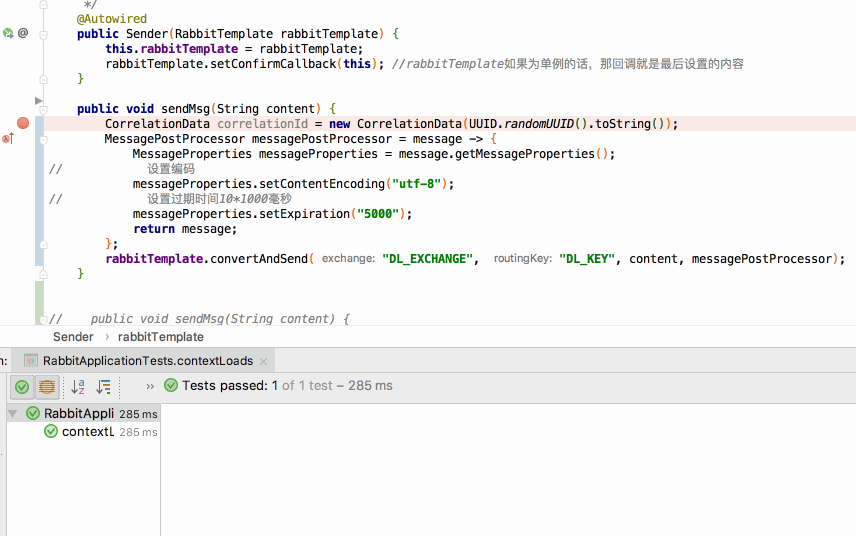This screenshot has height=536, width=856.
Task: Click the fold marker beside the commented sendMsg line
Action: click(43, 320)
